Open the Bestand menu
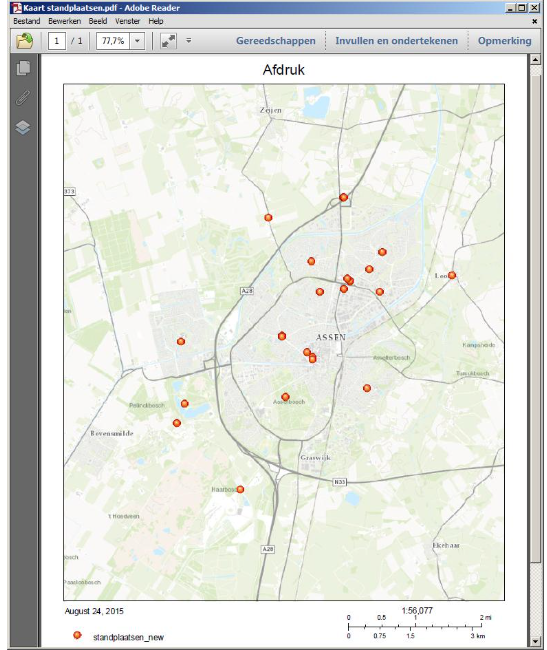This screenshot has width=547, height=650. click(27, 21)
